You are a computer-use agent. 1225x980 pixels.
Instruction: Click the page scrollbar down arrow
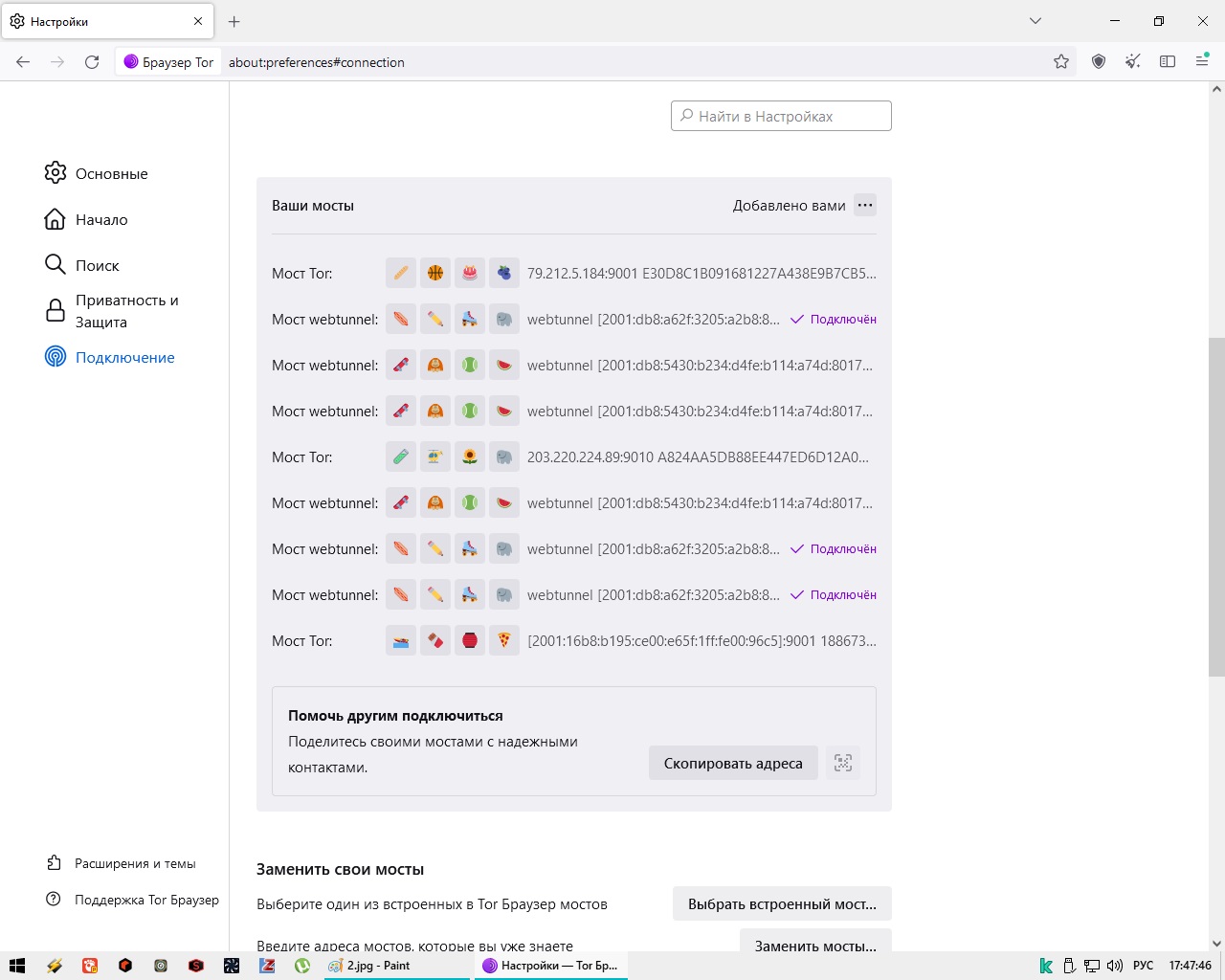pyautogui.click(x=1216, y=943)
